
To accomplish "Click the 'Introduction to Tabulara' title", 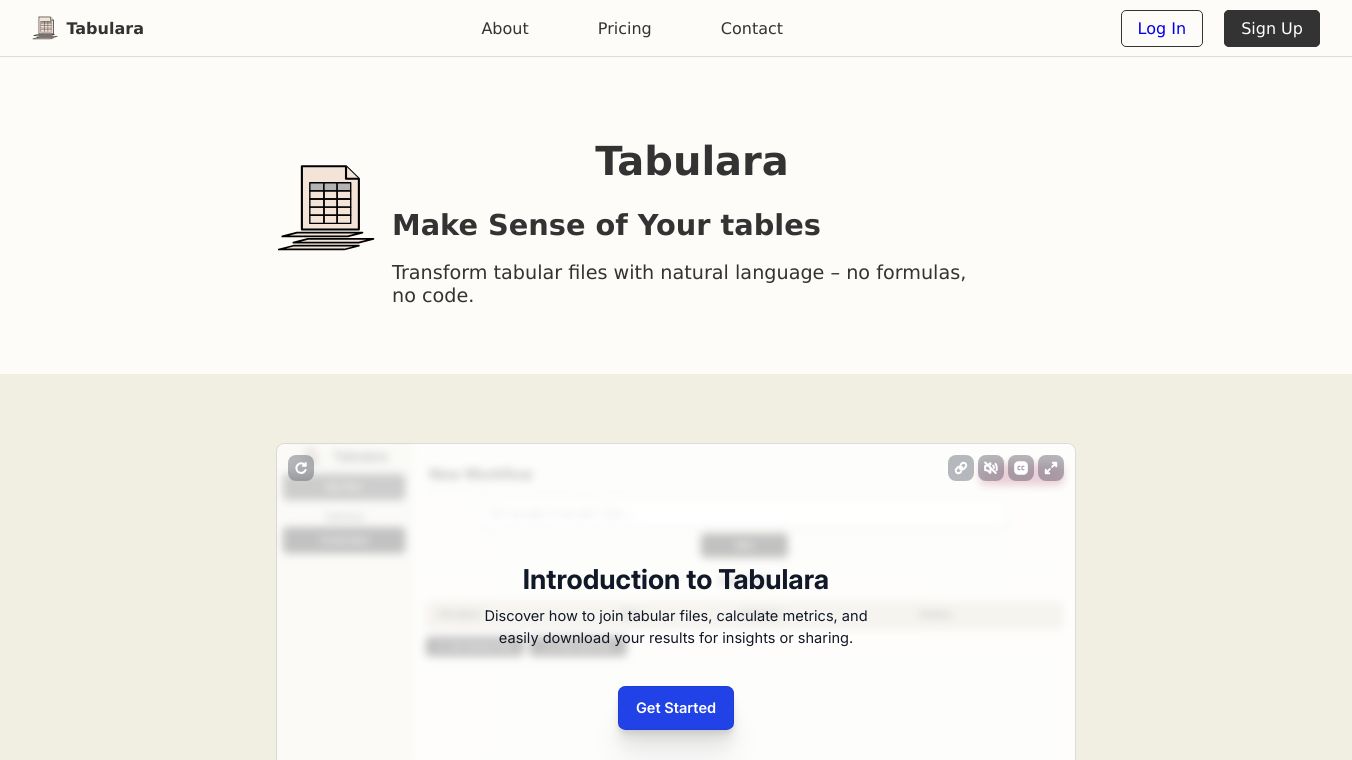I will 675,580.
